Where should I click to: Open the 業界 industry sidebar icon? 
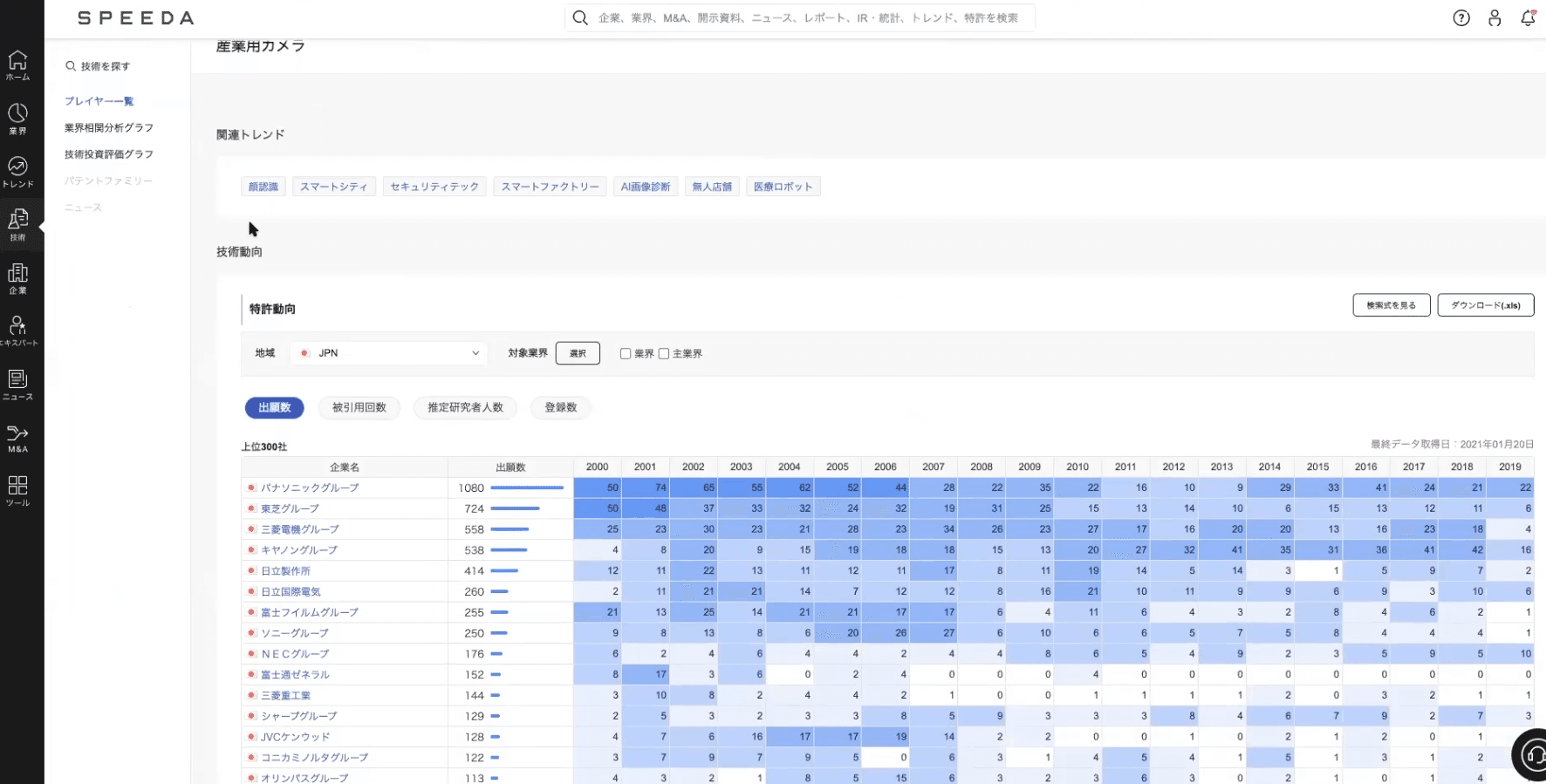pos(17,119)
